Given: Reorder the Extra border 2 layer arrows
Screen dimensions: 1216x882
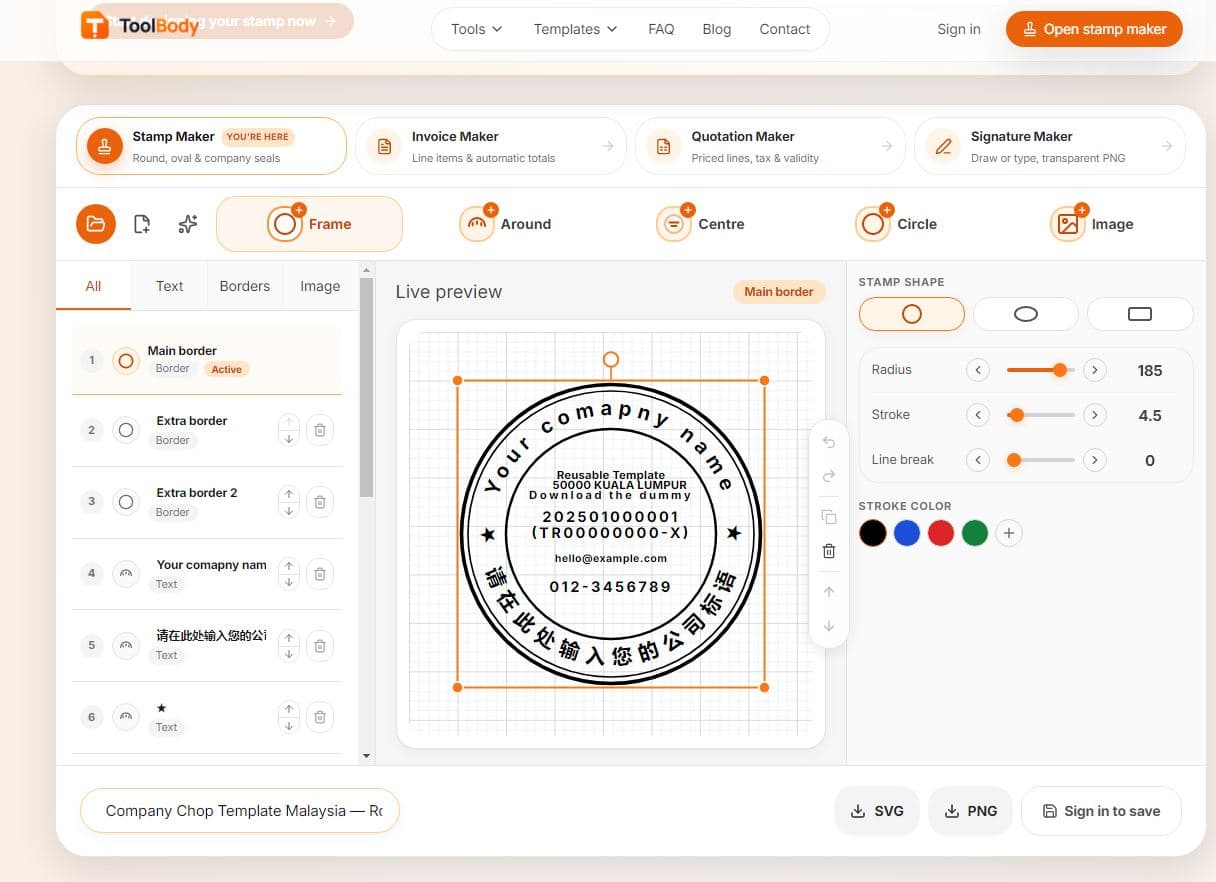Looking at the screenshot, I should pos(289,502).
